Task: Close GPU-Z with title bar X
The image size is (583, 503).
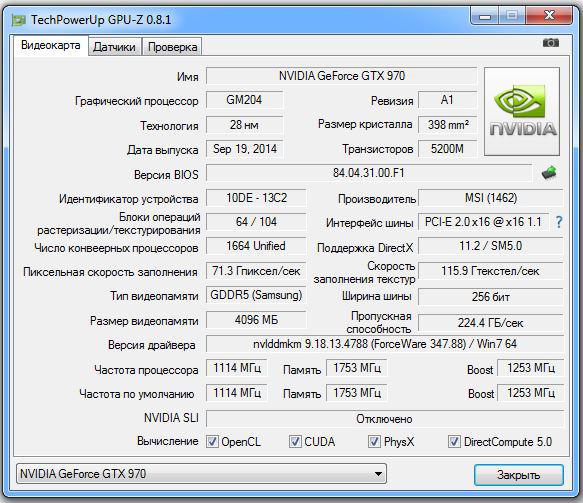Action: click(x=549, y=16)
